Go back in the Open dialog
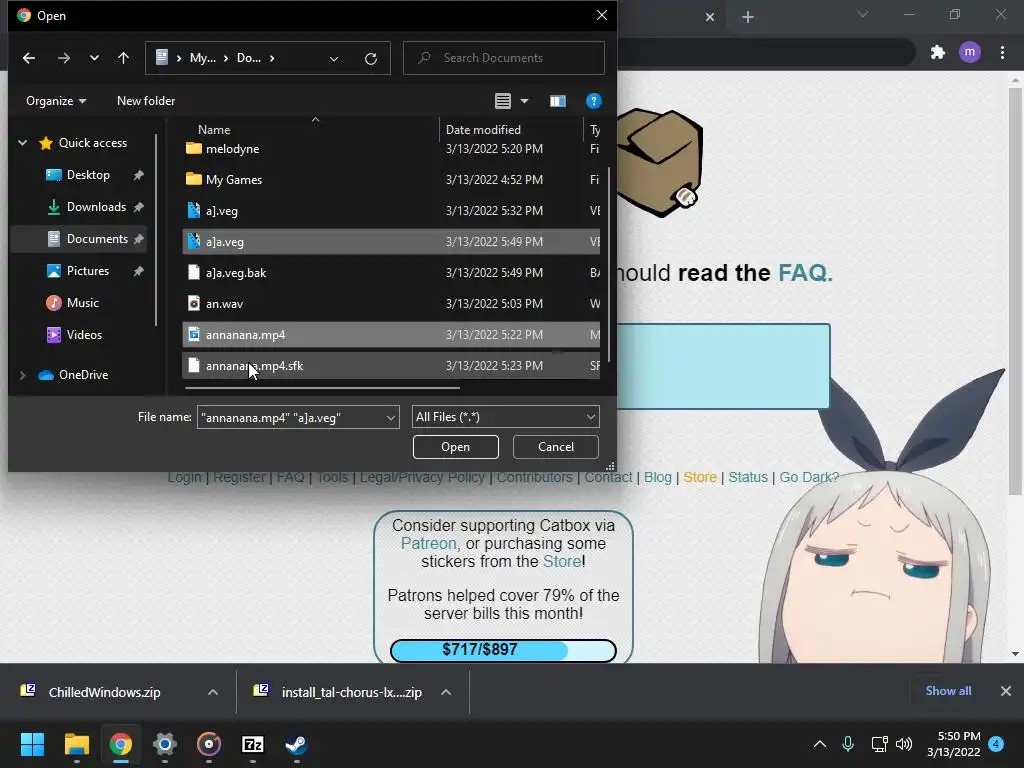Image resolution: width=1024 pixels, height=768 pixels. 29,58
